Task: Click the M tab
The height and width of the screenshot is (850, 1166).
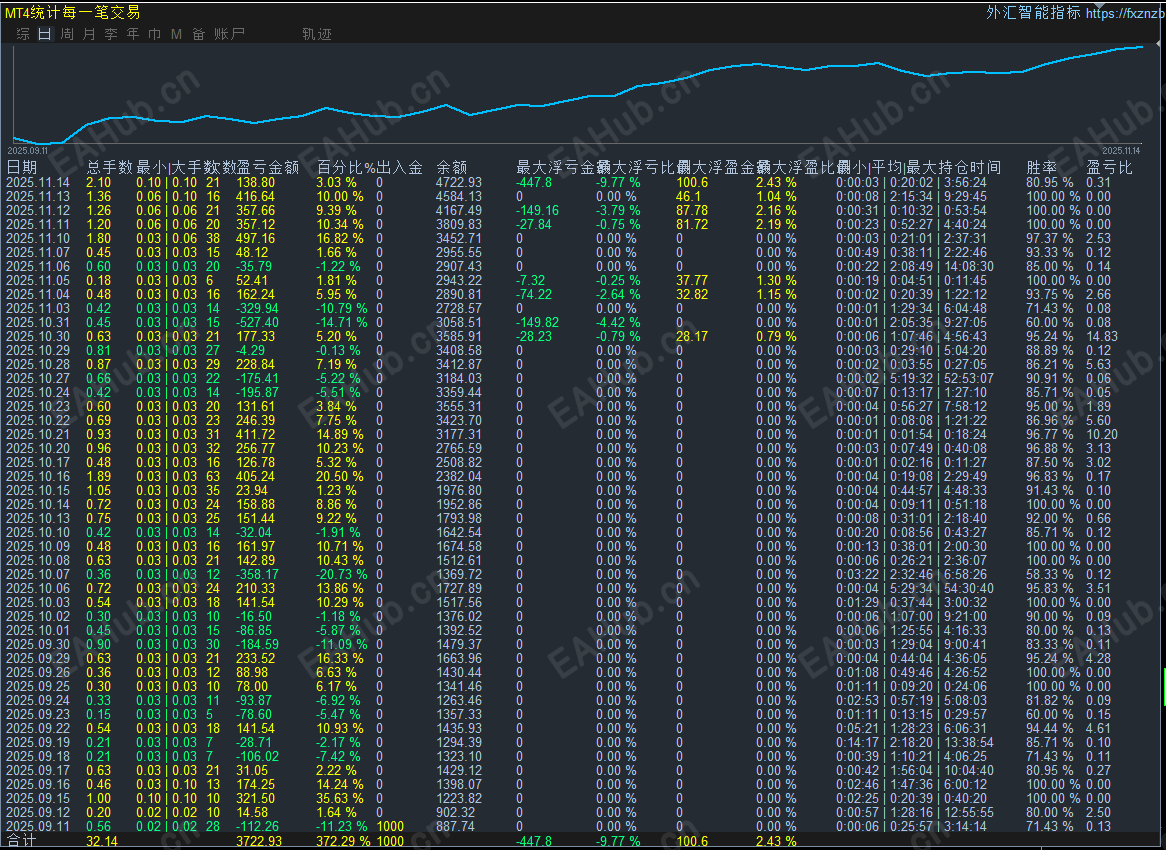Action: pyautogui.click(x=177, y=34)
